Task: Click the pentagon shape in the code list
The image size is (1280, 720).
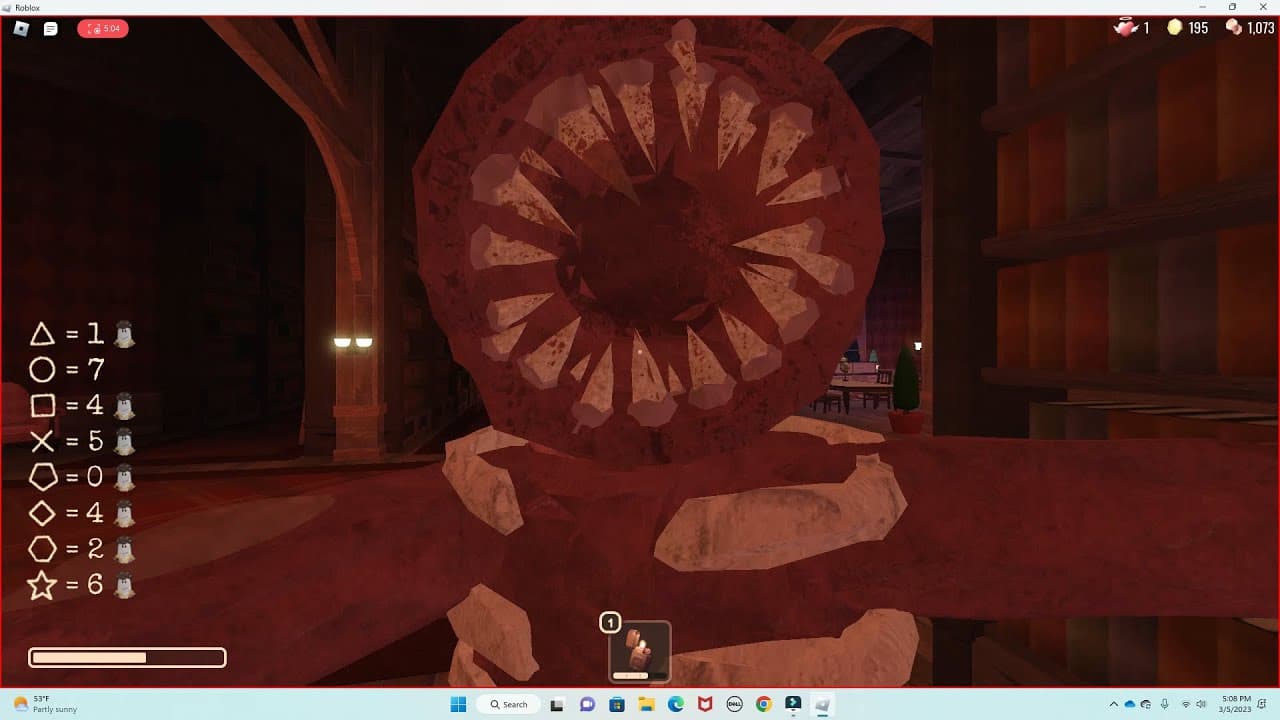Action: (41, 478)
